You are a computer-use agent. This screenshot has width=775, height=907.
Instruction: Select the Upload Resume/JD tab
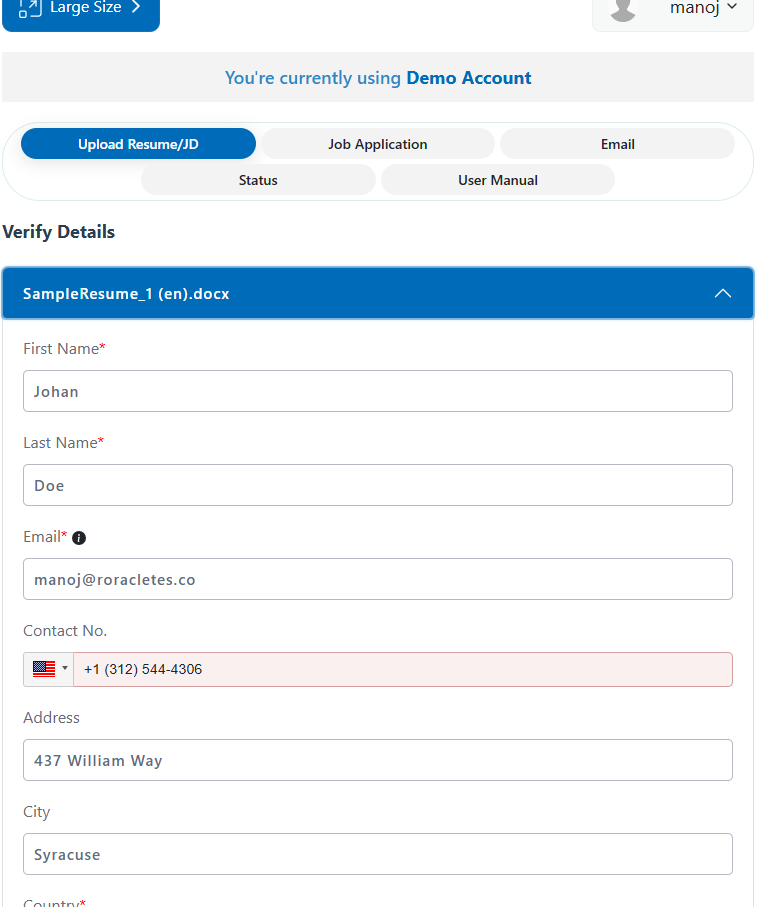[138, 144]
